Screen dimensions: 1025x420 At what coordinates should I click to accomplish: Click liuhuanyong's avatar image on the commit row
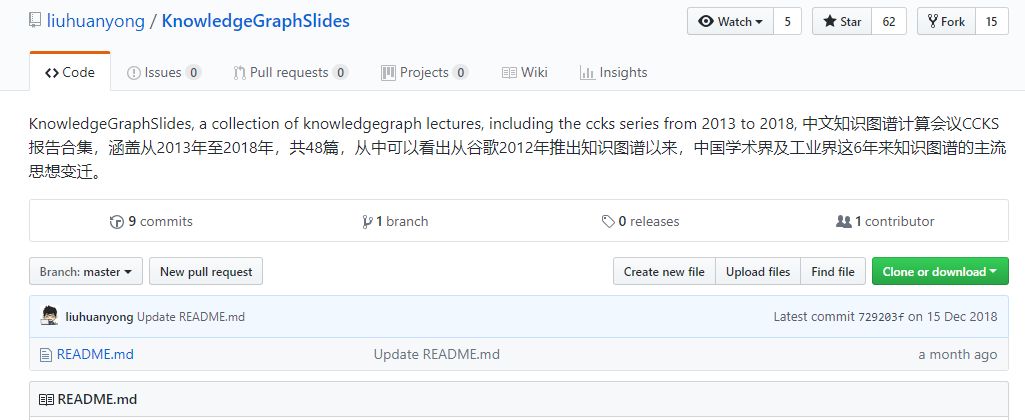[49, 316]
